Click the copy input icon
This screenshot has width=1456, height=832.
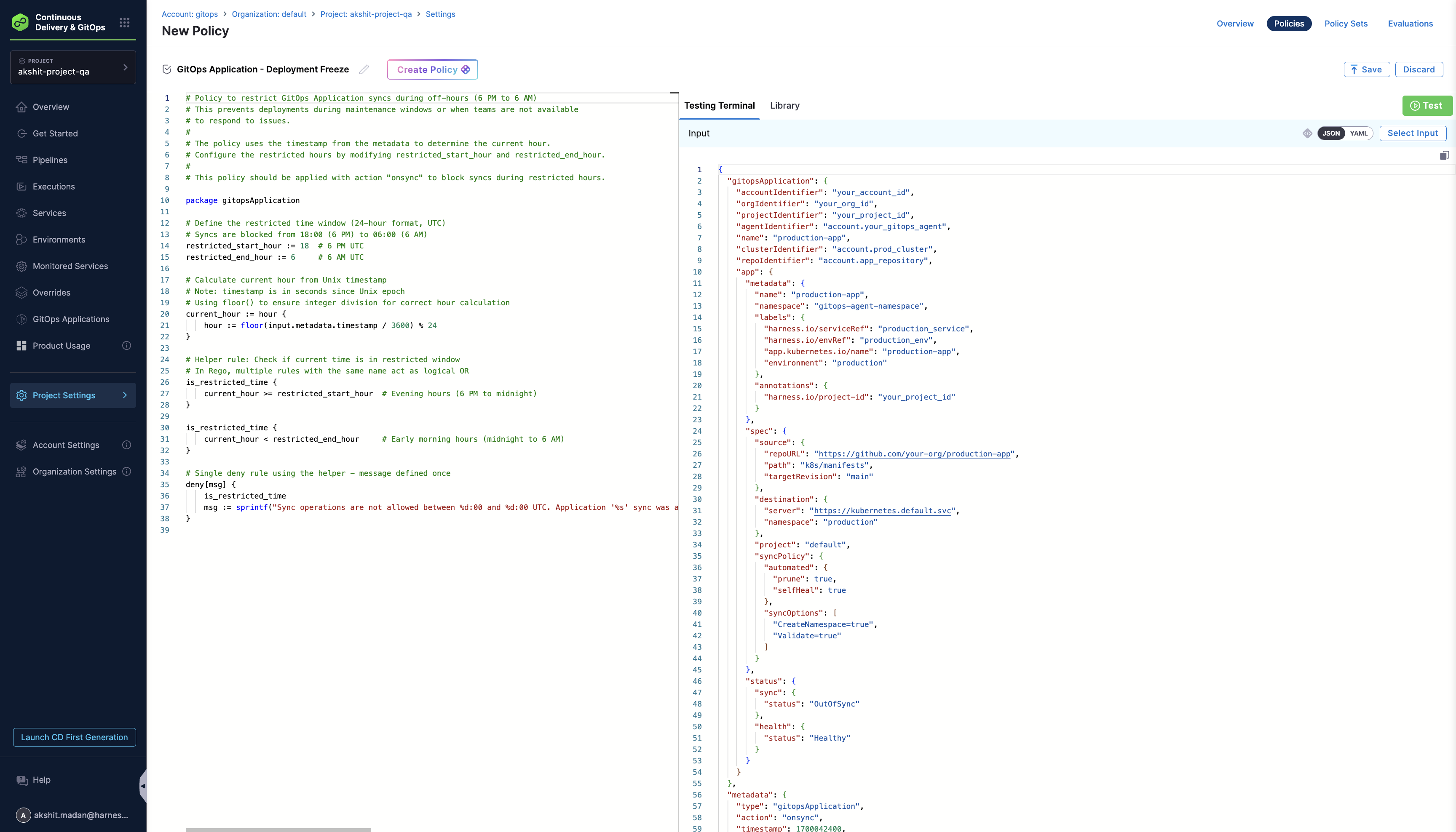(x=1444, y=155)
